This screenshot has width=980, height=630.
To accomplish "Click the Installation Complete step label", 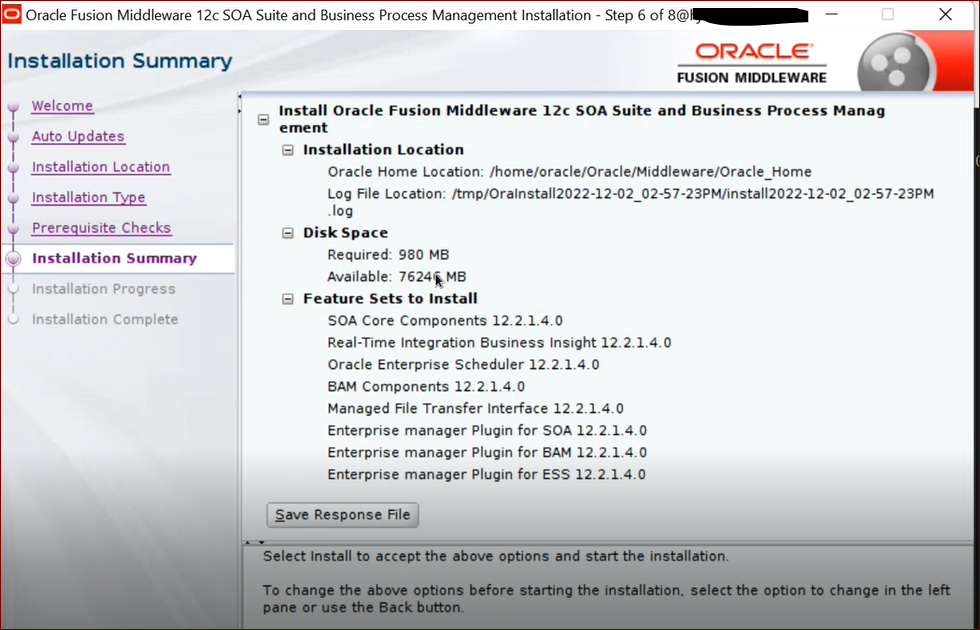I will pyautogui.click(x=105, y=319).
